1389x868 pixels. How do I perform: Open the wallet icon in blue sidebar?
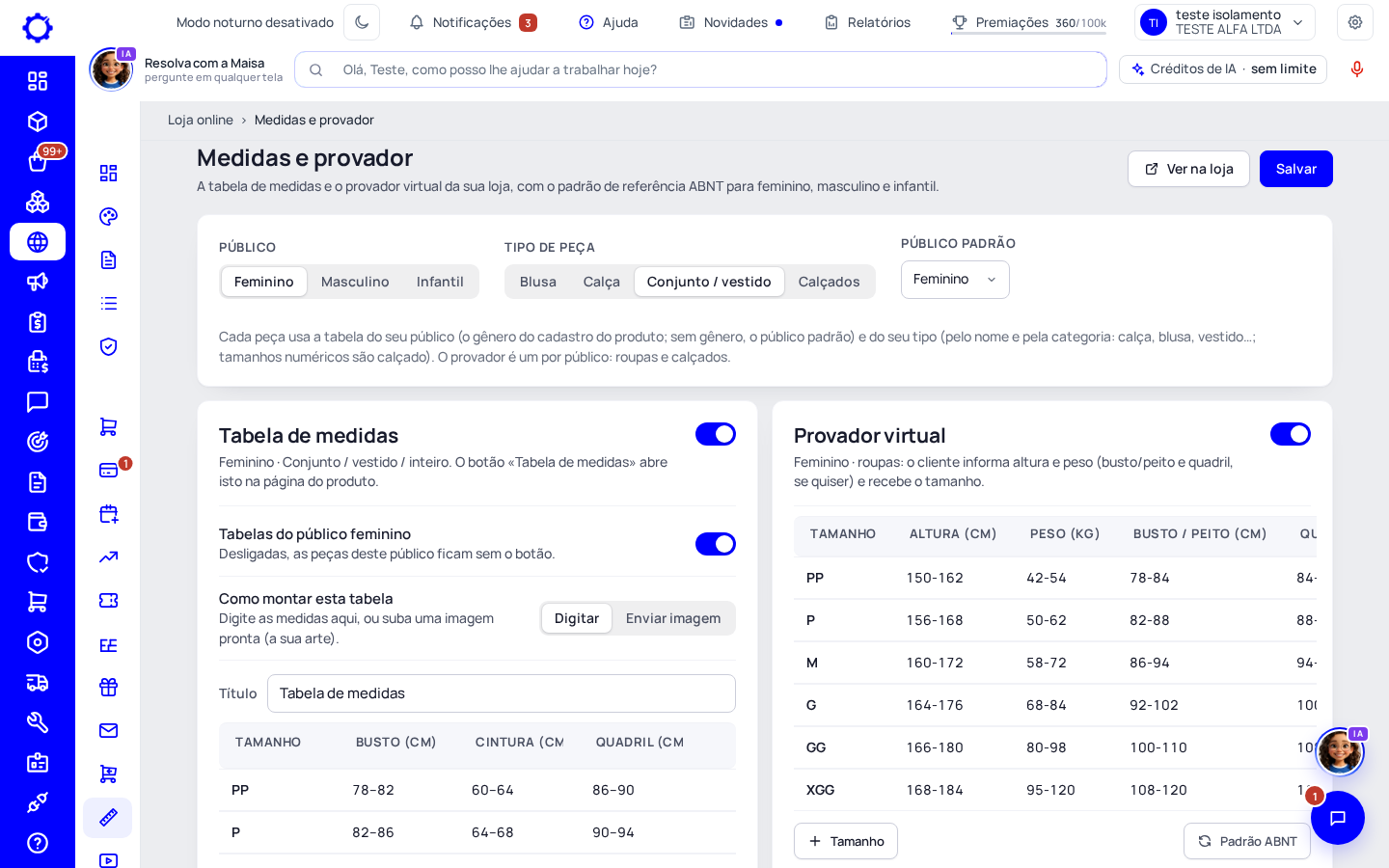tap(38, 522)
